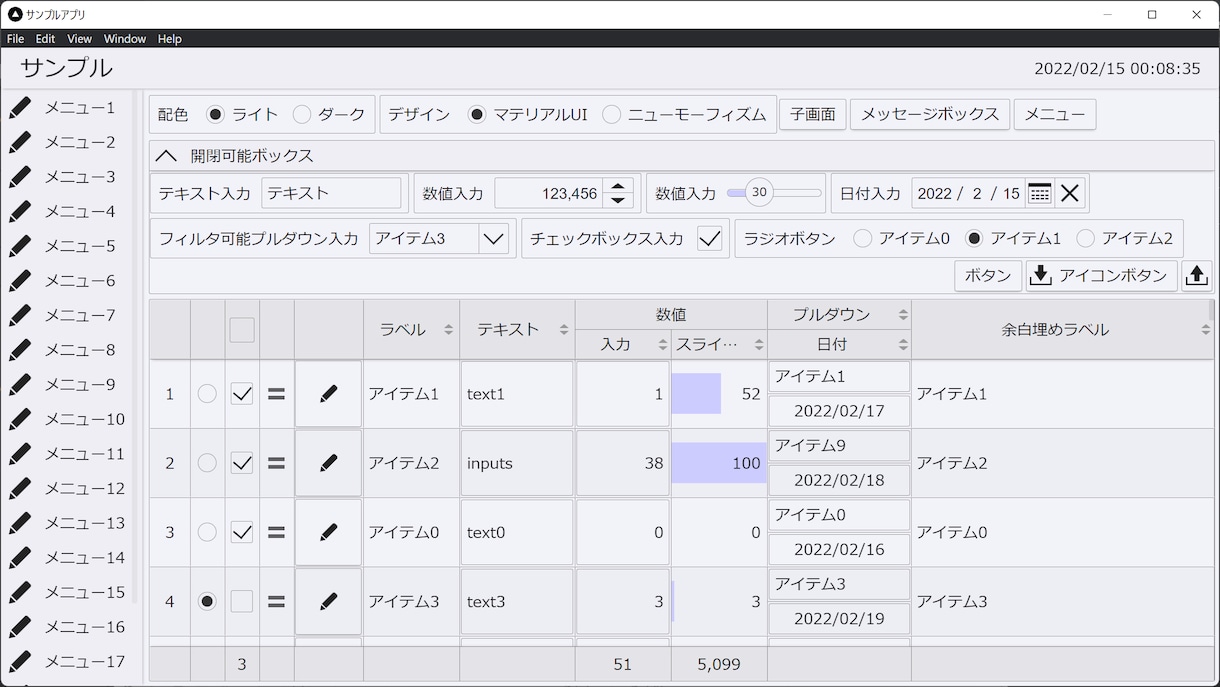
Task: Click the pencil edit icon in row 3
Action: tap(329, 532)
